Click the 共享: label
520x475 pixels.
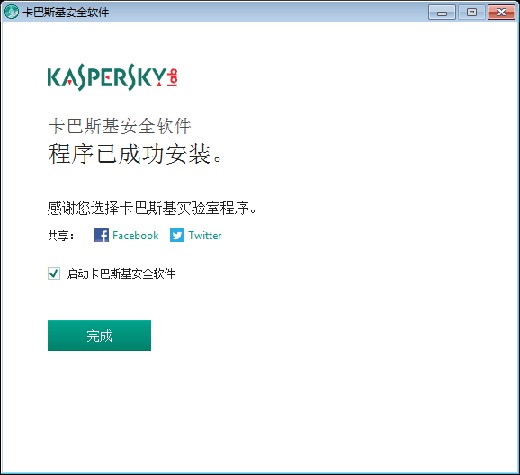point(61,235)
